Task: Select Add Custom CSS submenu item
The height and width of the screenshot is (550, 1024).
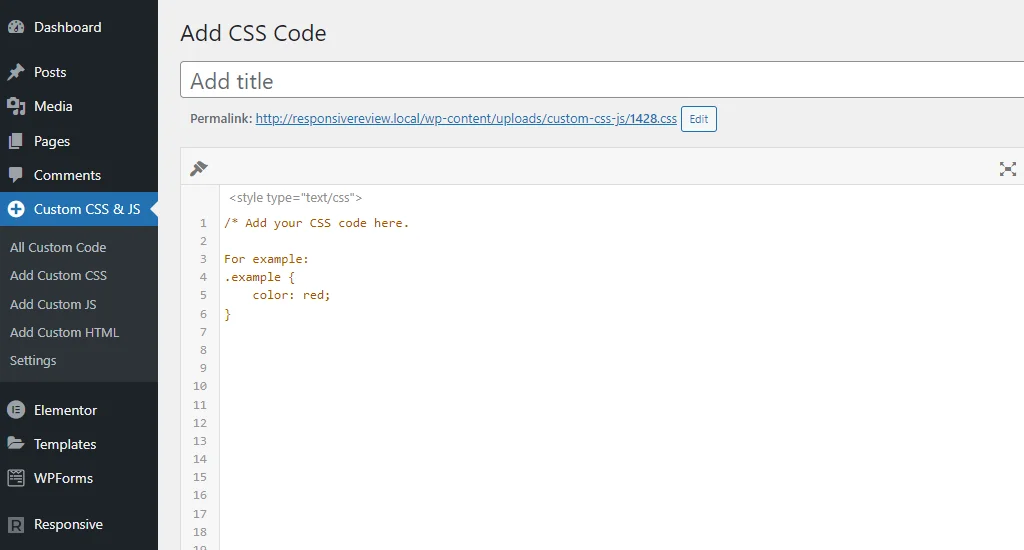Action: point(58,276)
